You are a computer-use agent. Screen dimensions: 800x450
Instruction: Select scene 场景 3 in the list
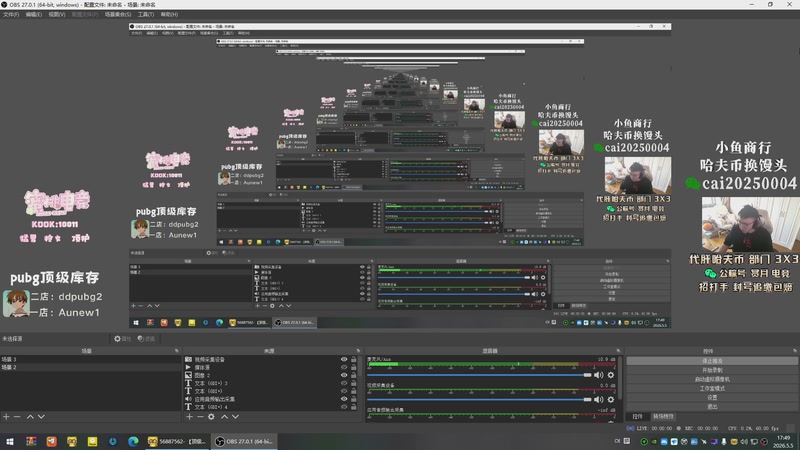[x=90, y=359]
